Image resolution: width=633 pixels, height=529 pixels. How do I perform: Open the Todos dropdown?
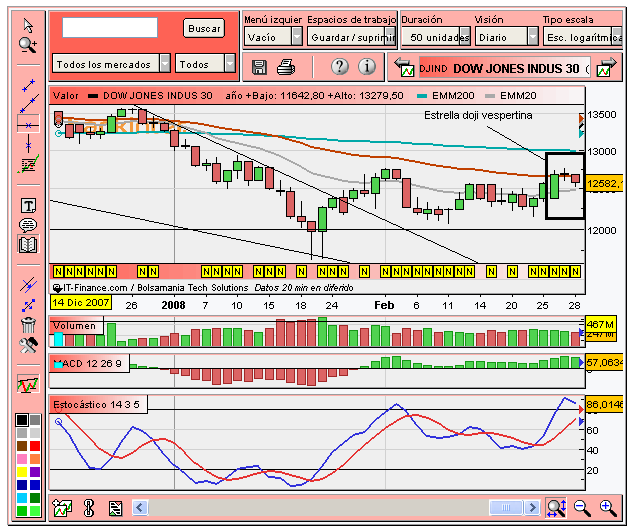click(x=205, y=64)
